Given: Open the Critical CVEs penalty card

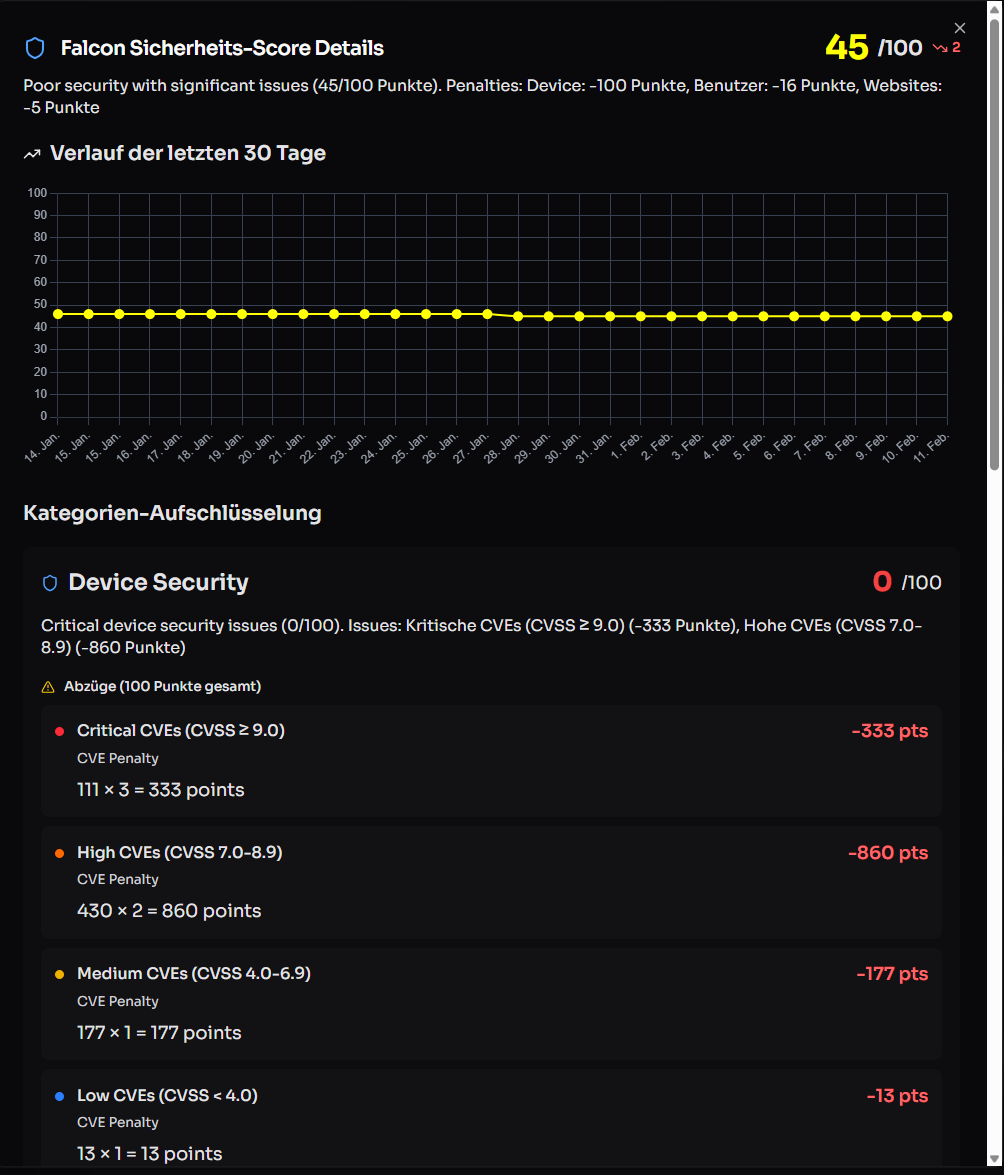Looking at the screenshot, I should 492,761.
